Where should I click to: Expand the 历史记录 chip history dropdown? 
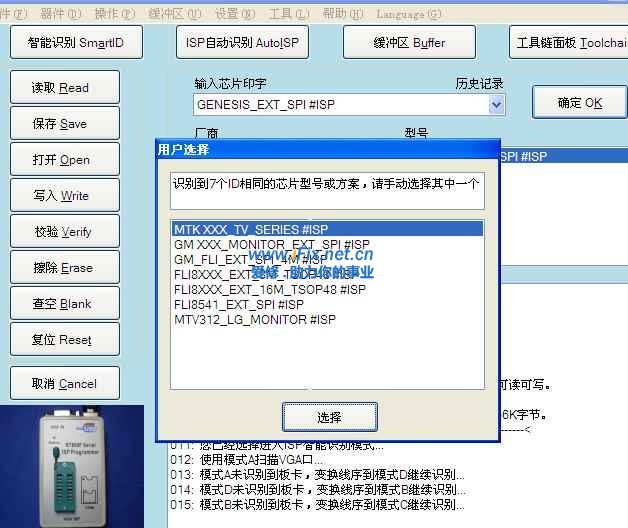pyautogui.click(x=496, y=105)
